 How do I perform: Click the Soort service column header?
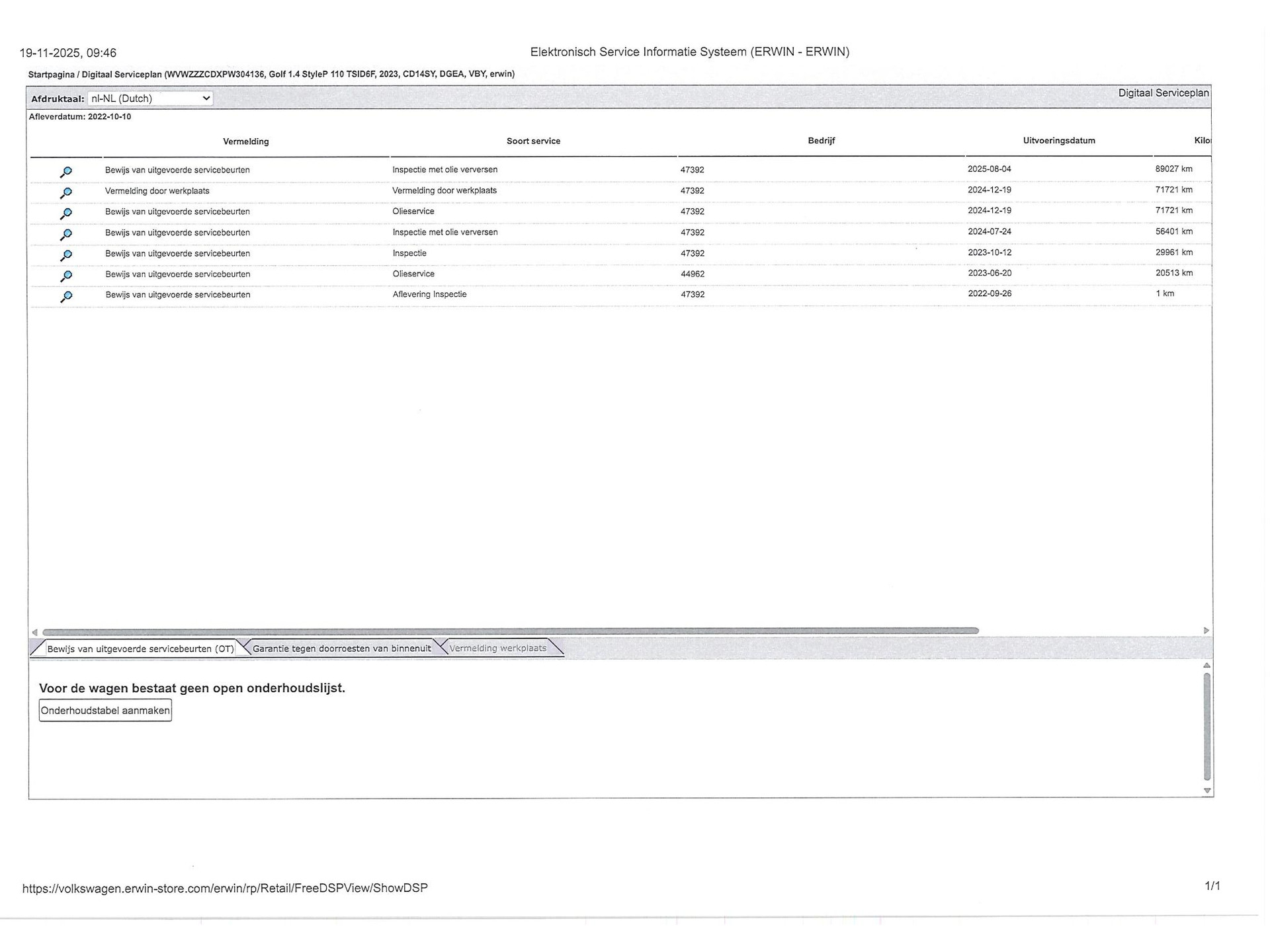pos(533,141)
